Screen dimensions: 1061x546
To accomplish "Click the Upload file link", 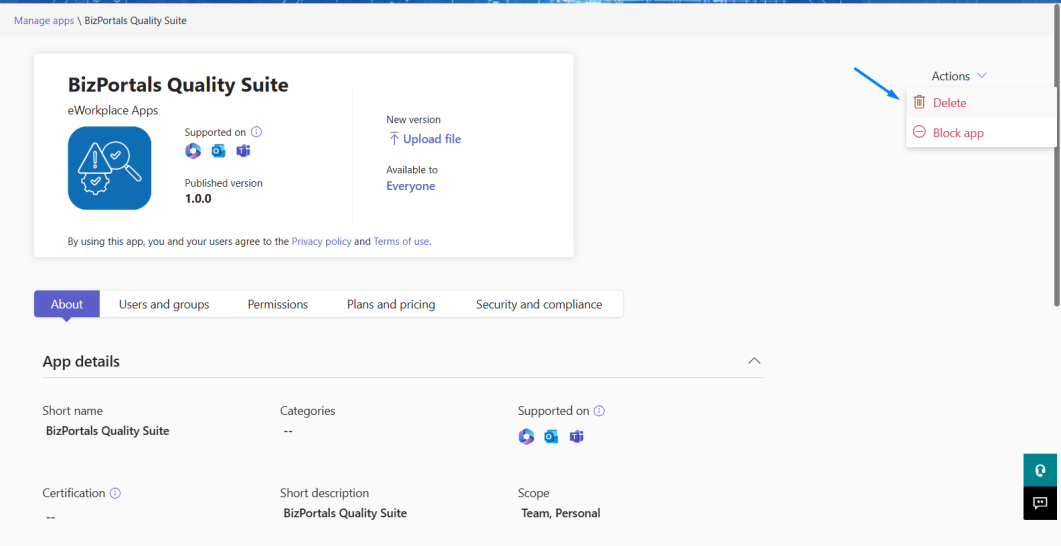I will click(432, 139).
